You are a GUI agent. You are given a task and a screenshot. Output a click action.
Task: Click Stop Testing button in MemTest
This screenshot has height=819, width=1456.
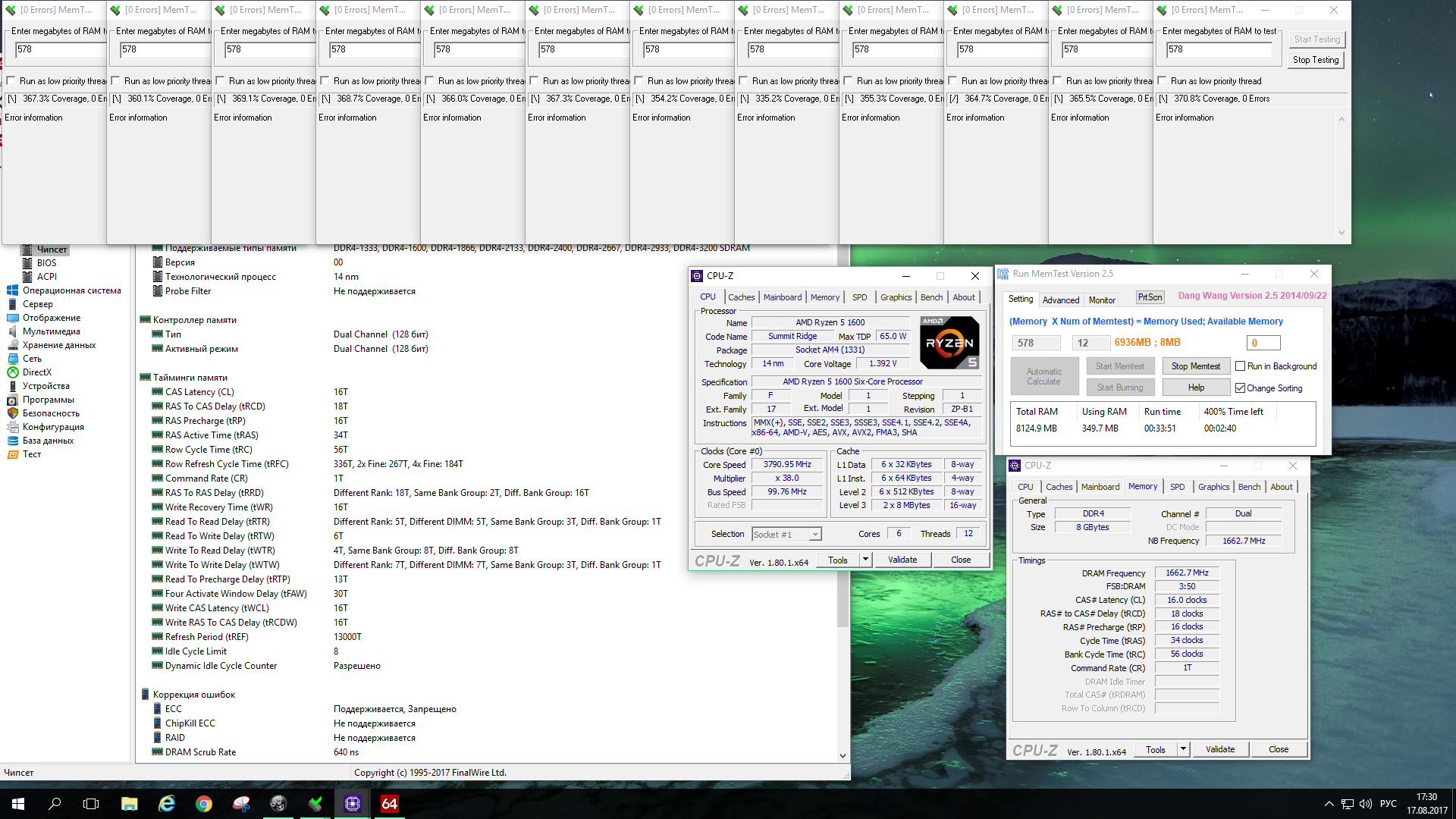1316,60
